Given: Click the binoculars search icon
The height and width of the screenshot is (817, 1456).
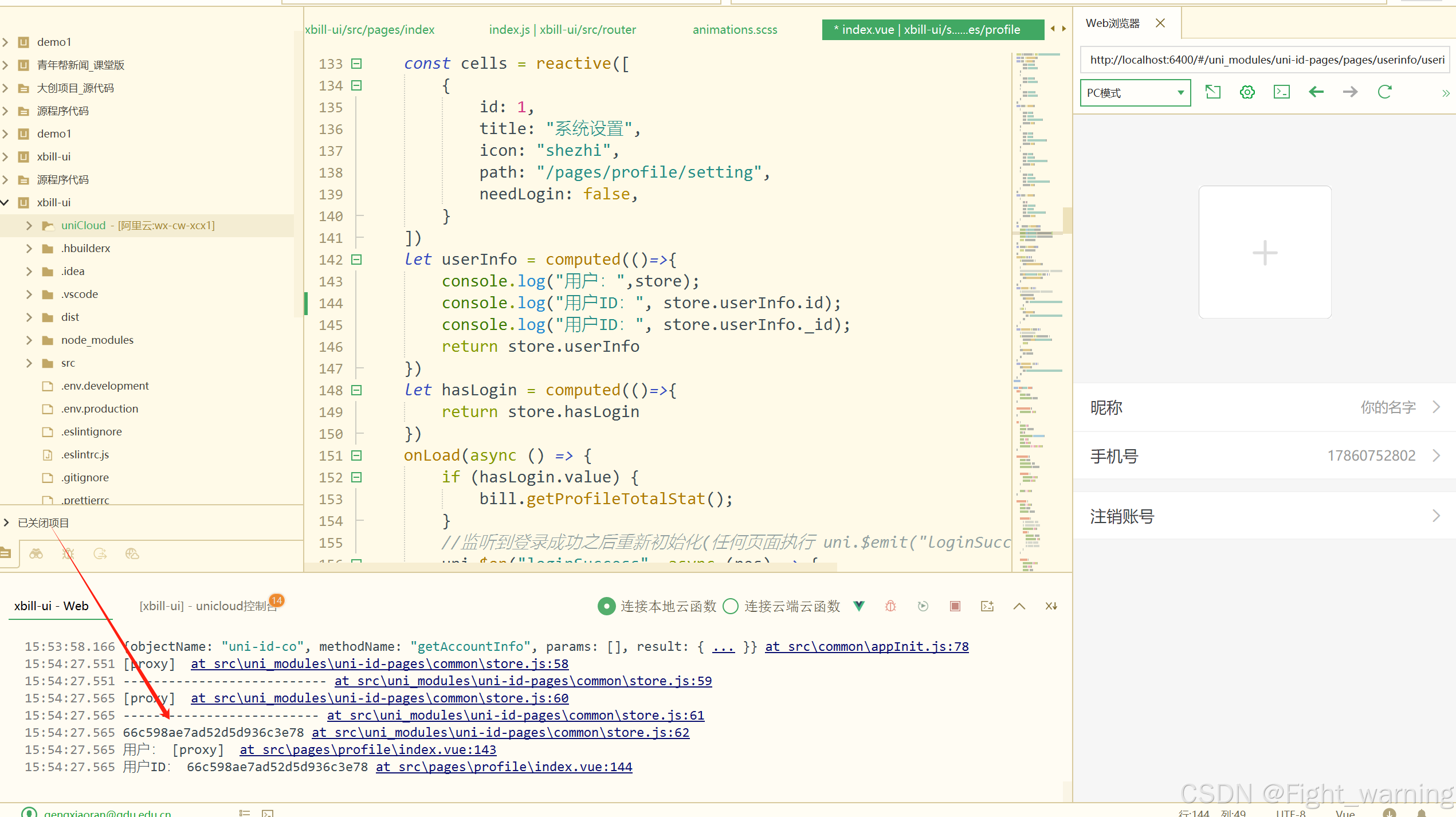Looking at the screenshot, I should click(36, 553).
